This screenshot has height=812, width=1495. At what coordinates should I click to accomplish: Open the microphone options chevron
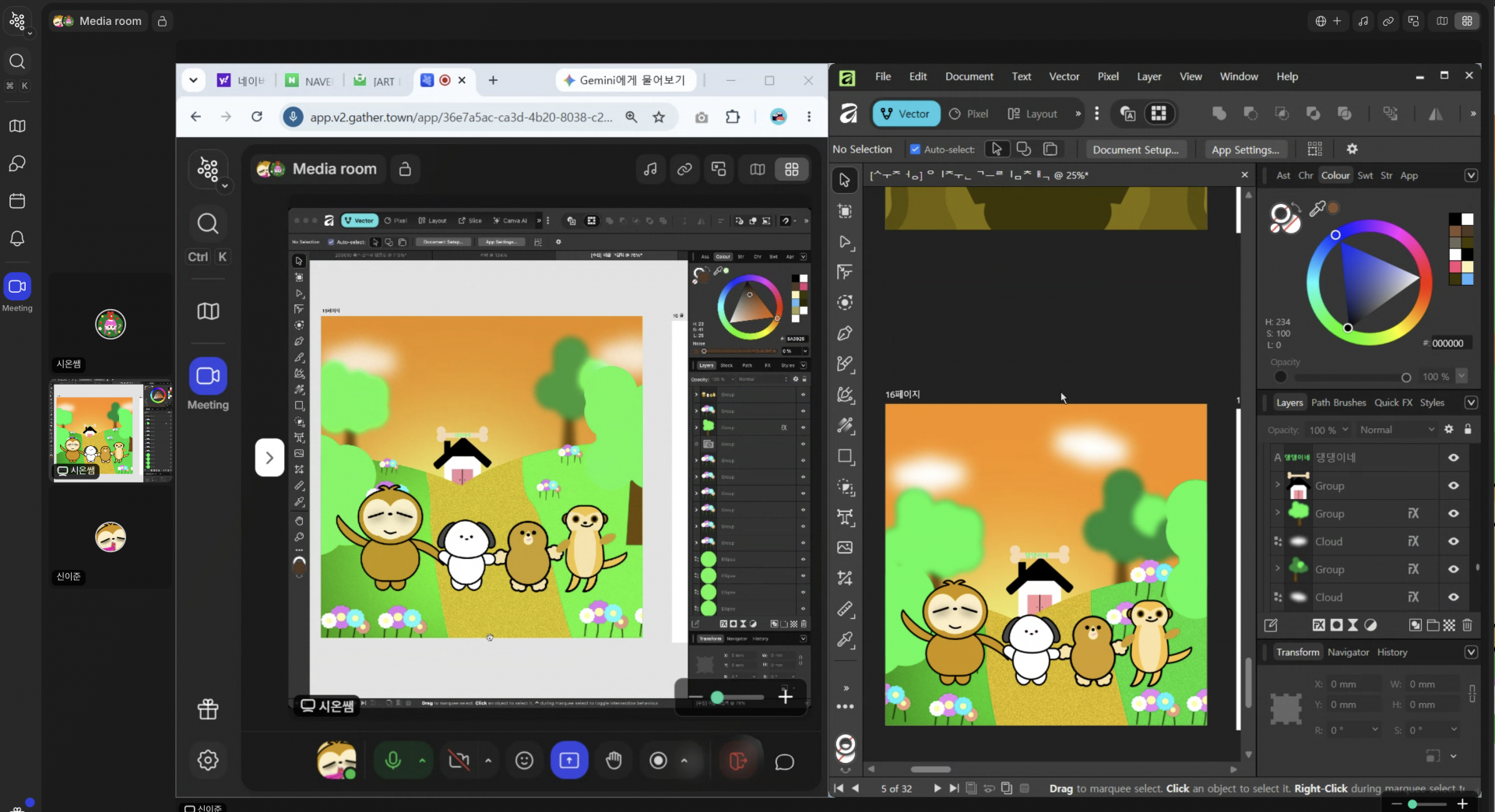tap(422, 761)
